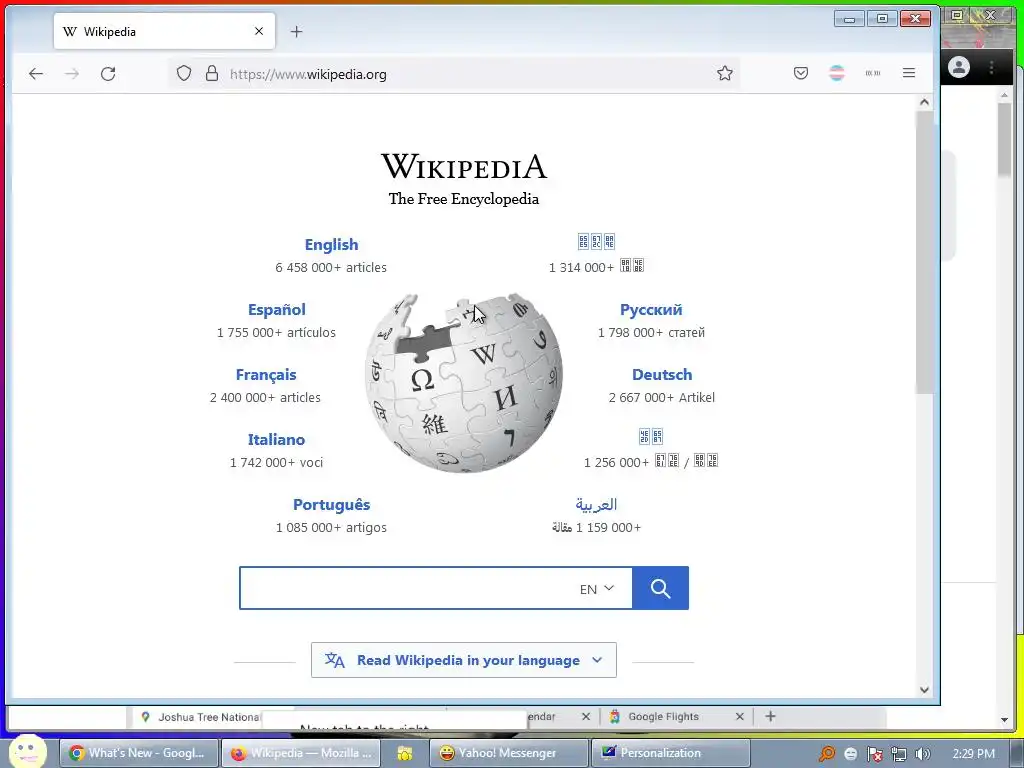Open the language link with 1 256 000+ articles
Viewport: 1024px width, 768px height.
[650, 436]
